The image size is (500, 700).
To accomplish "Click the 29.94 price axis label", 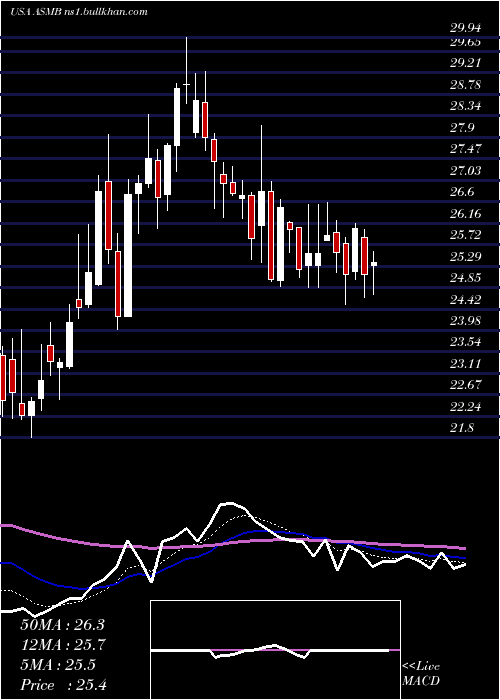I will (x=466, y=29).
